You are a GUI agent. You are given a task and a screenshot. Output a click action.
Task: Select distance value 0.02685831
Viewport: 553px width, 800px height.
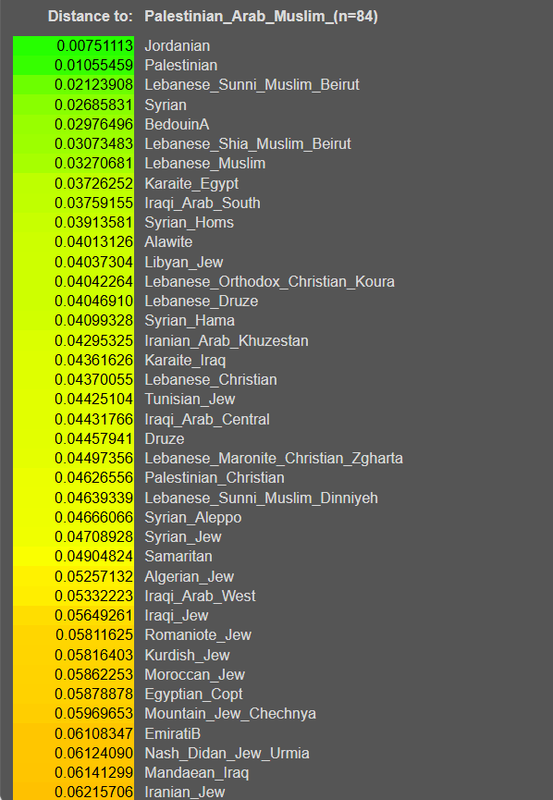coord(94,105)
